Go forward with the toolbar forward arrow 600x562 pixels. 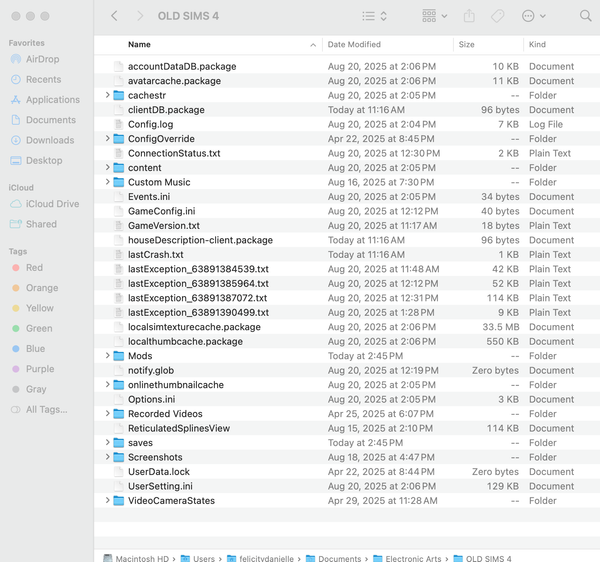click(140, 16)
